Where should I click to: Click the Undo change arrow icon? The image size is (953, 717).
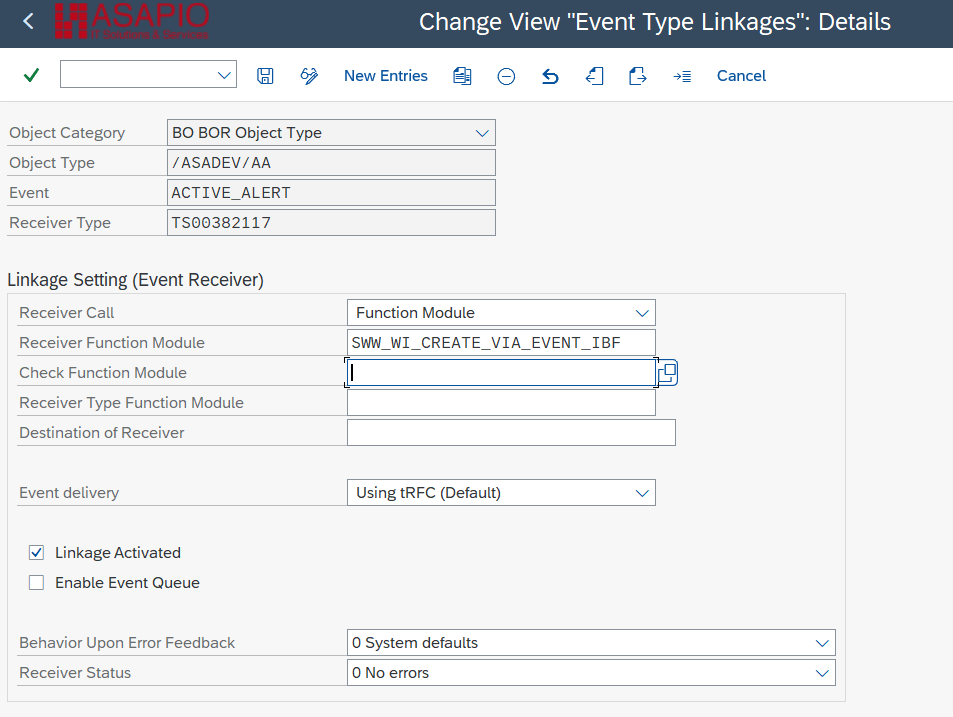[x=550, y=76]
